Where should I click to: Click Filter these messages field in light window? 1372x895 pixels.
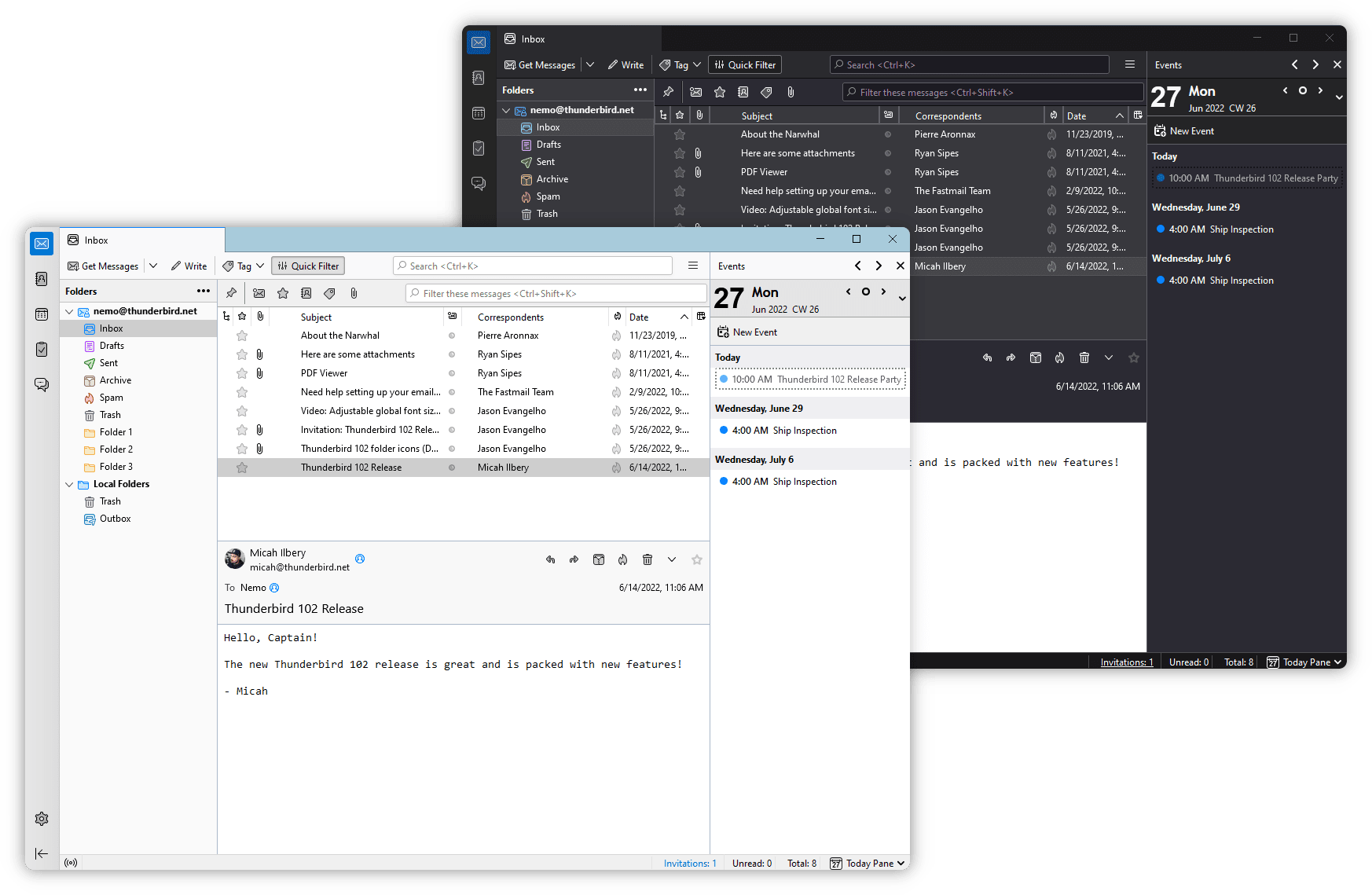[x=556, y=293]
